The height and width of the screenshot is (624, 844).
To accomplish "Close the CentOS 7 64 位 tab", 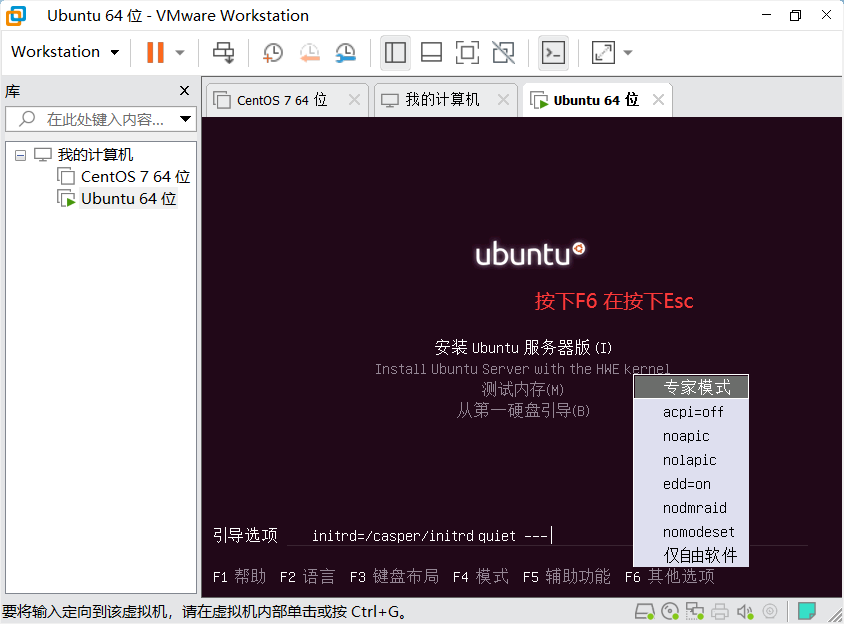I will [x=354, y=100].
